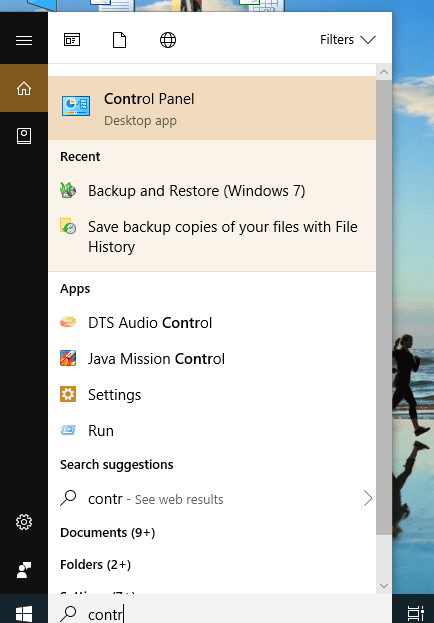Select the Home icon in sidebar
Image resolution: width=434 pixels, height=623 pixels.
(24, 88)
